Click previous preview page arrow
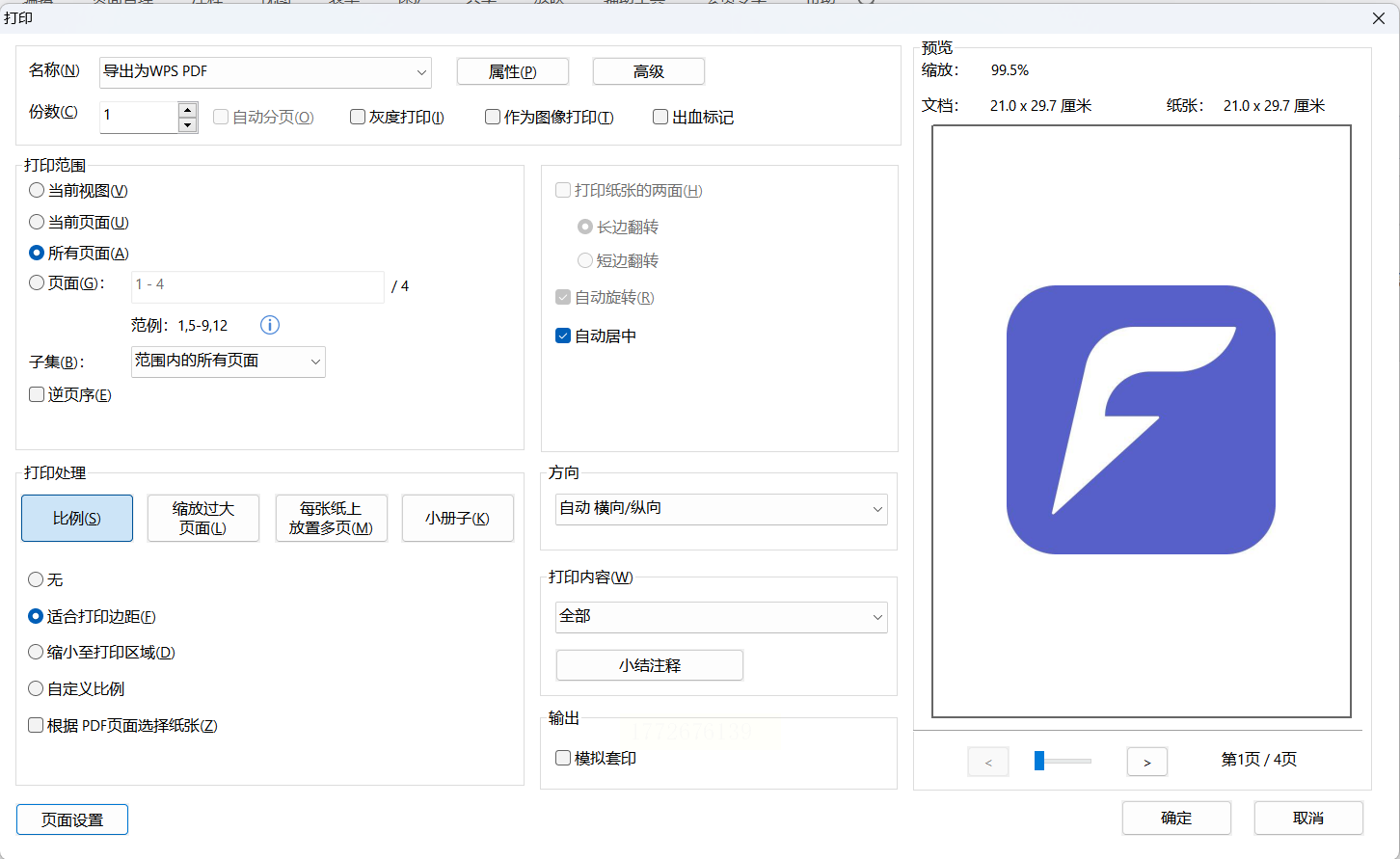 click(x=988, y=762)
